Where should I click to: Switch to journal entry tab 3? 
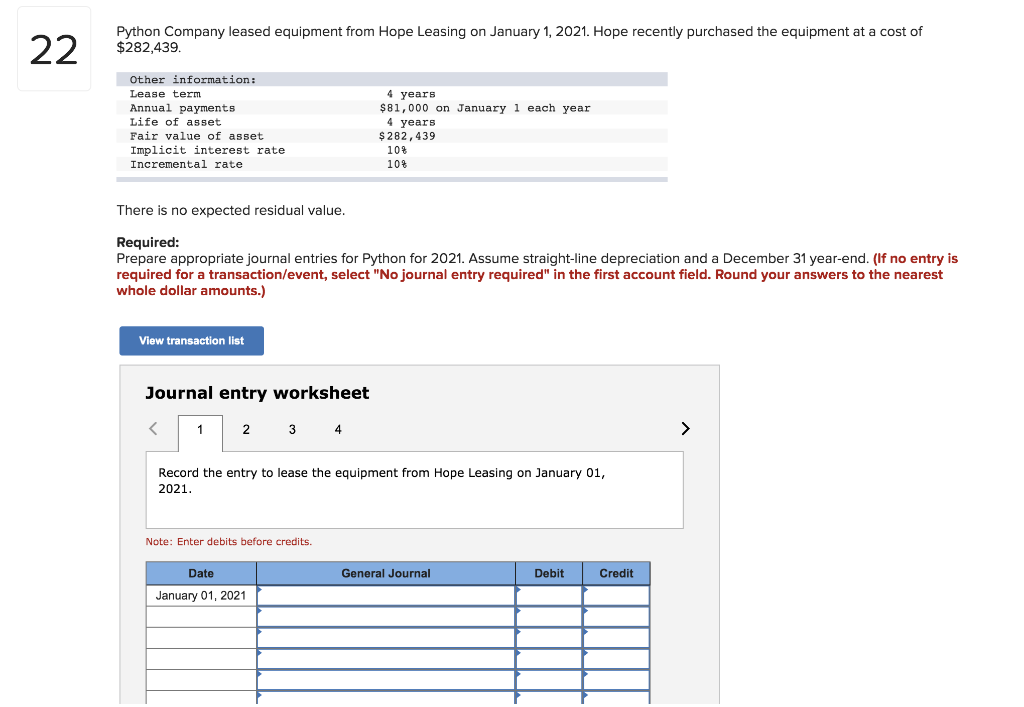pos(292,429)
